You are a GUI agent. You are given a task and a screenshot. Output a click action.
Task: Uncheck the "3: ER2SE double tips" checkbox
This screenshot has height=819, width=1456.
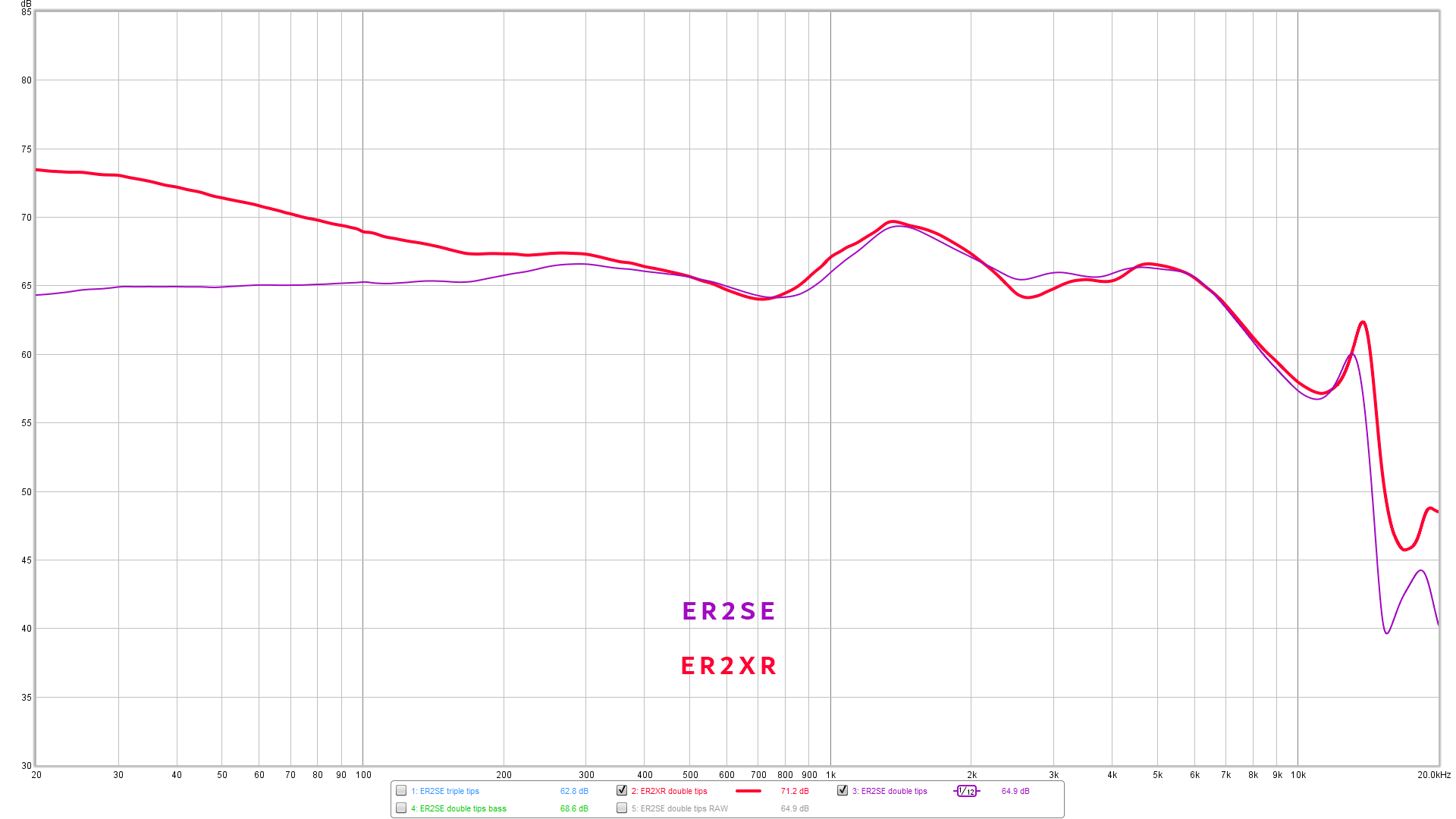pos(843,790)
